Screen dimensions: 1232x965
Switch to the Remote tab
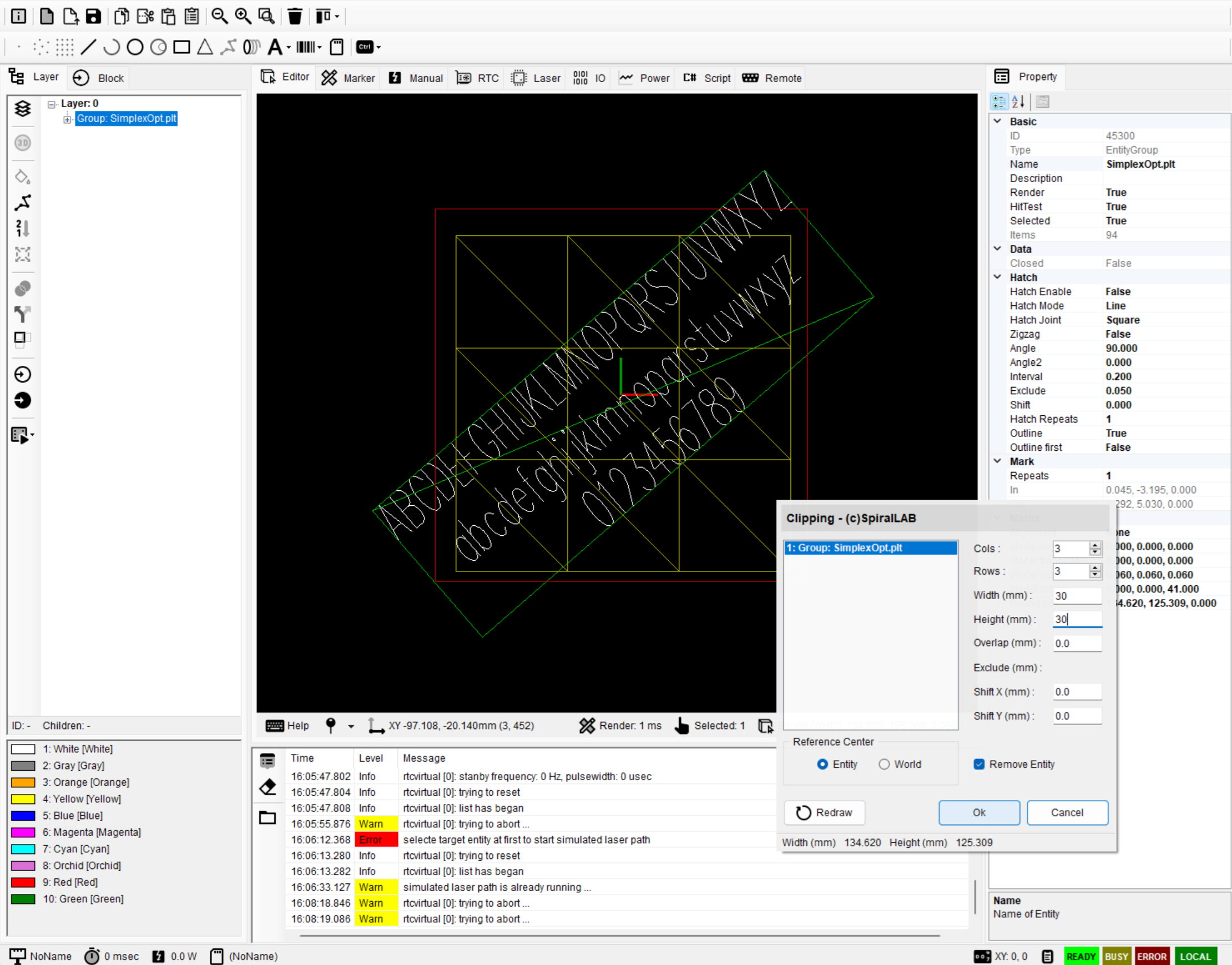tap(771, 78)
